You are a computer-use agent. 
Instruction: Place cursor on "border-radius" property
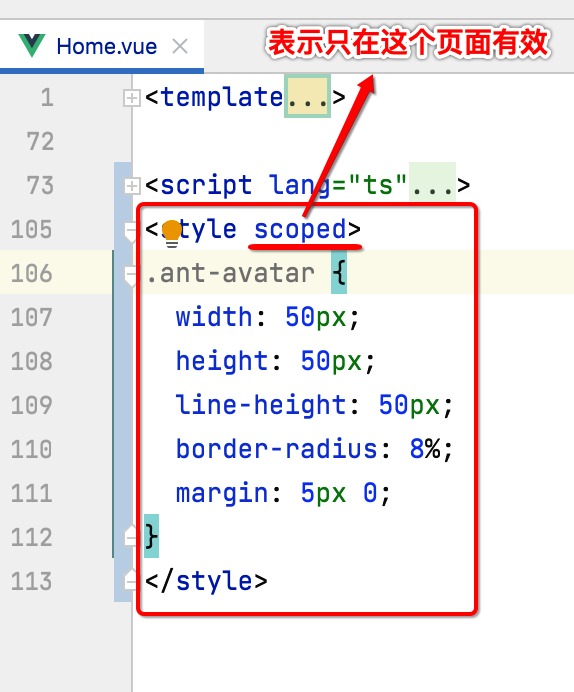click(x=276, y=449)
